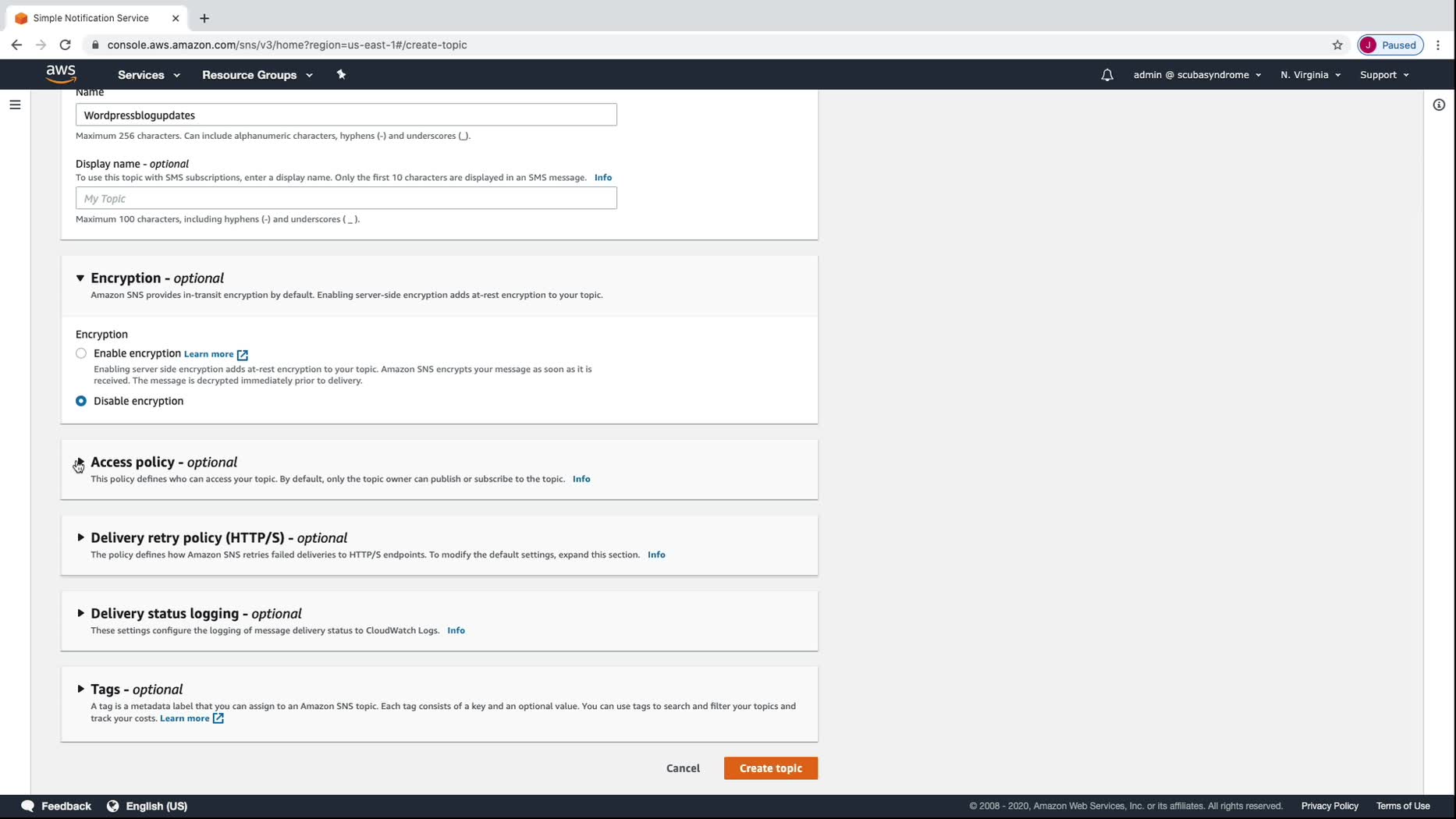Click the Feedback speech bubble icon
This screenshot has height=819, width=1456.
(27, 806)
